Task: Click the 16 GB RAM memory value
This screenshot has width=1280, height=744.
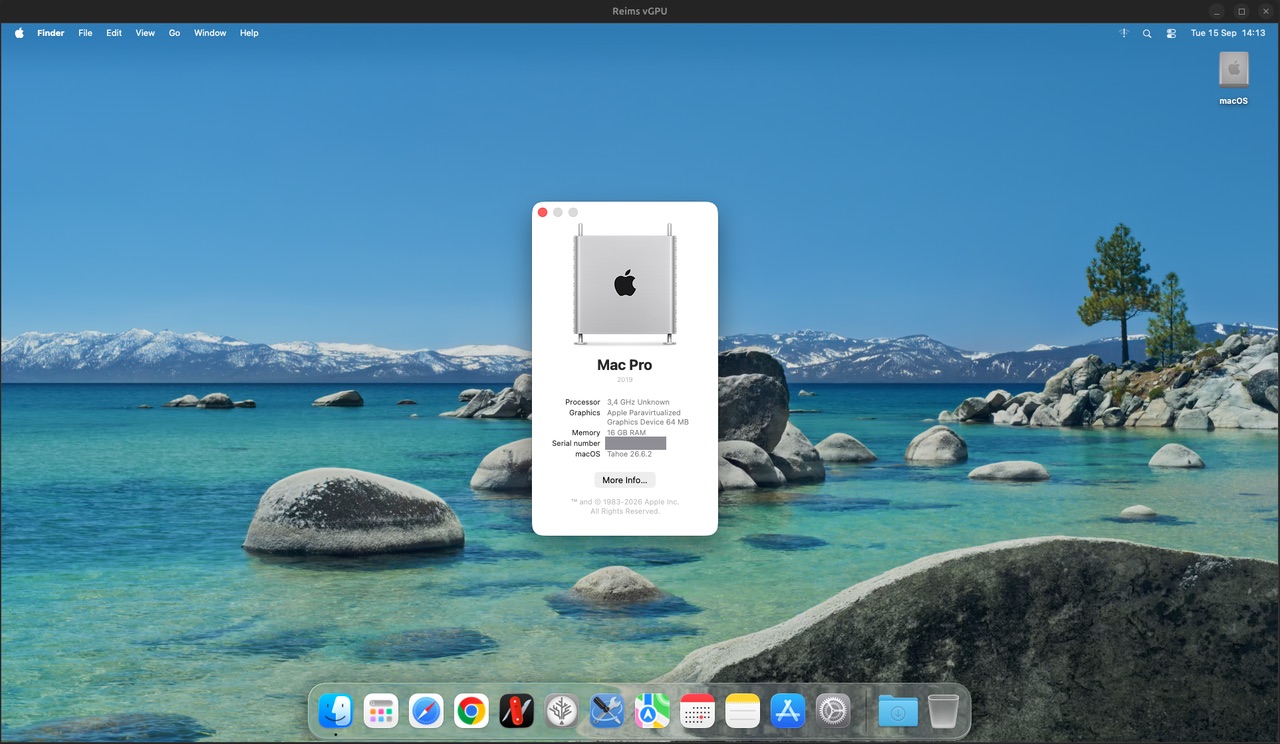Action: (626, 433)
